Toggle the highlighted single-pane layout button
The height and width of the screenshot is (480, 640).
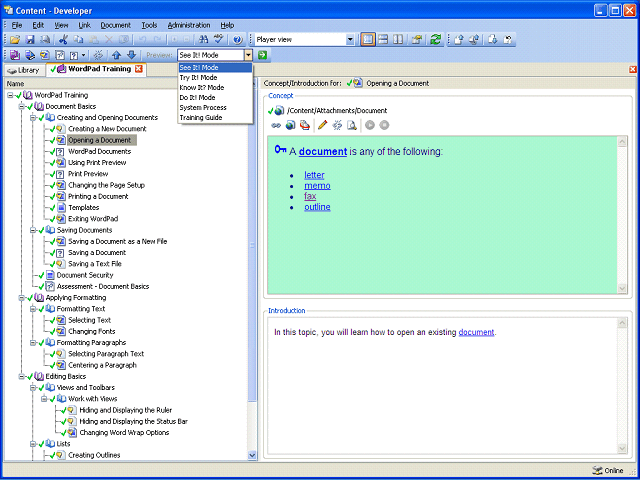368,40
